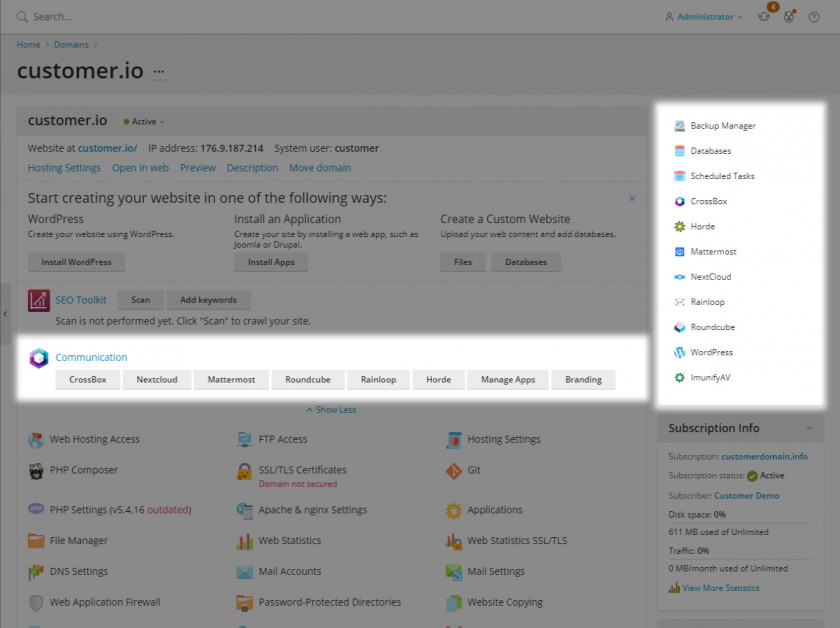Viewport: 840px width, 628px height.
Task: Click the PHP Composer icon
Action: (36, 471)
